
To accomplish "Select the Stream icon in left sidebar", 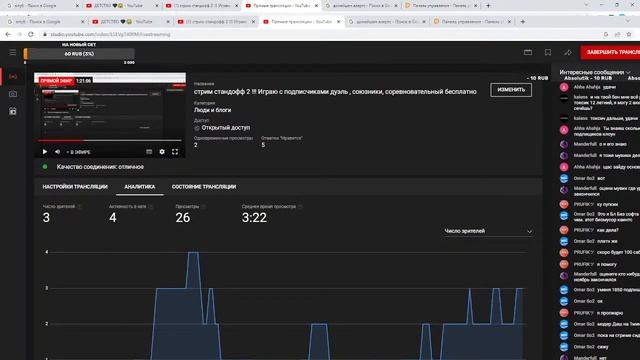I will tap(13, 77).
